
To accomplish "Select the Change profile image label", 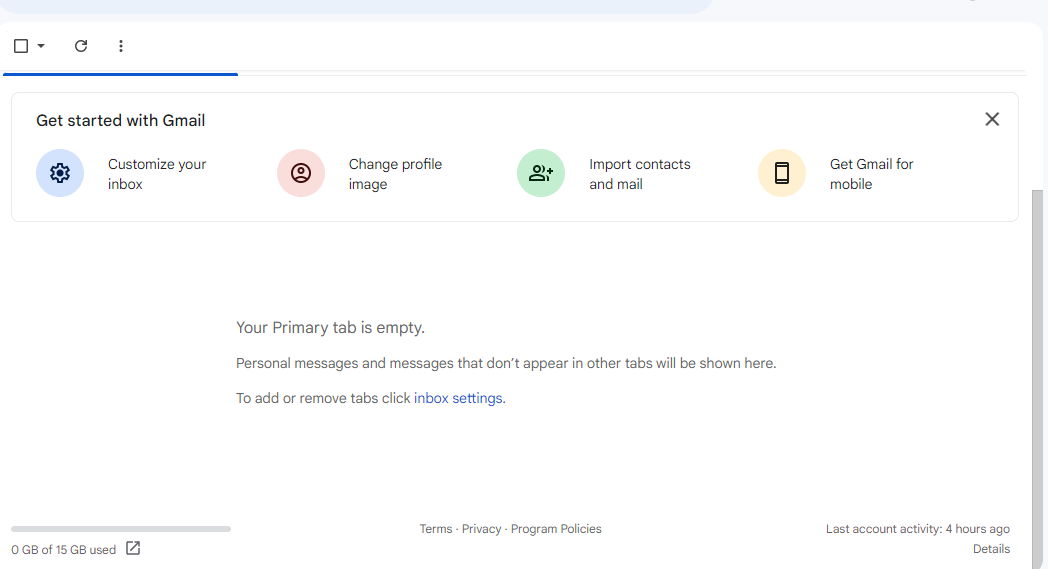I will 395,174.
